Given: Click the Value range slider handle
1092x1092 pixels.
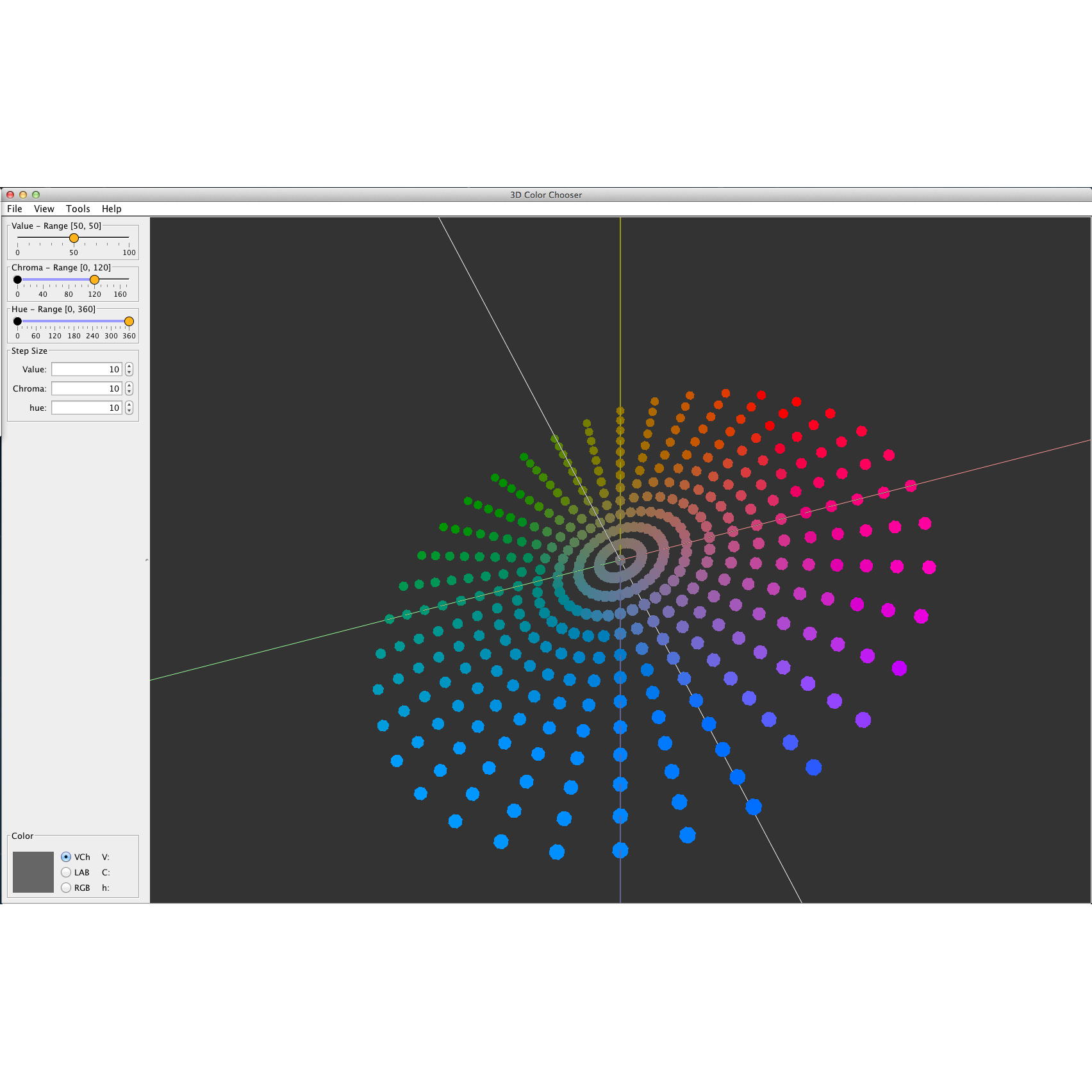Looking at the screenshot, I should click(x=74, y=238).
